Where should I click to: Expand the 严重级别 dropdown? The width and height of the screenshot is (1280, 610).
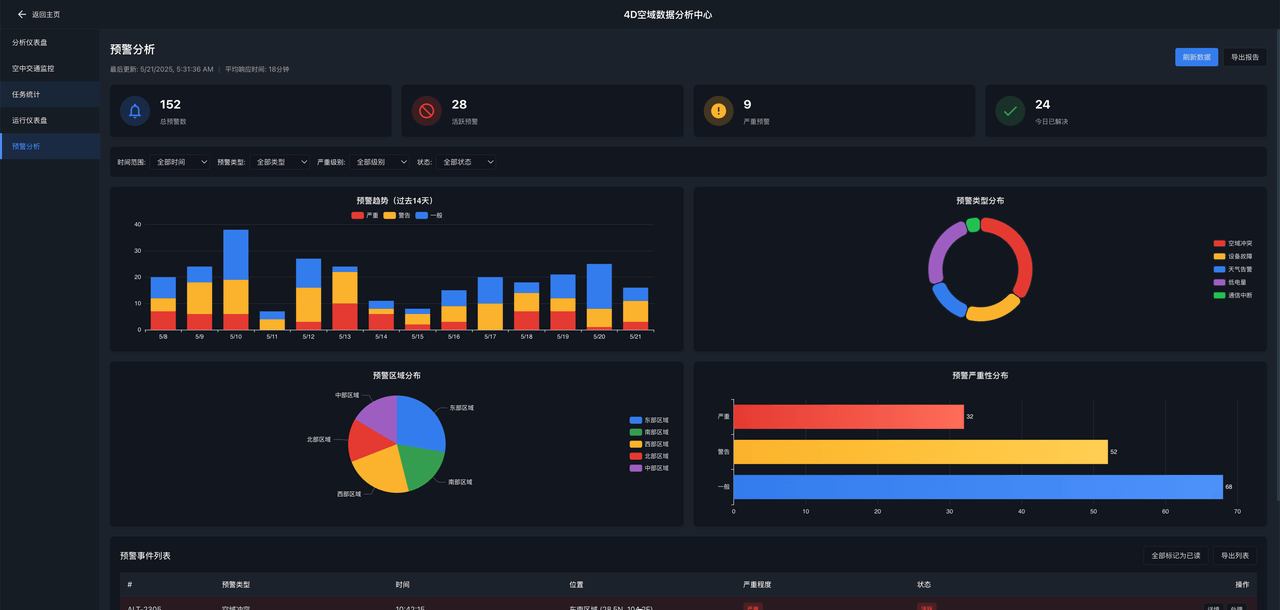[x=381, y=162]
